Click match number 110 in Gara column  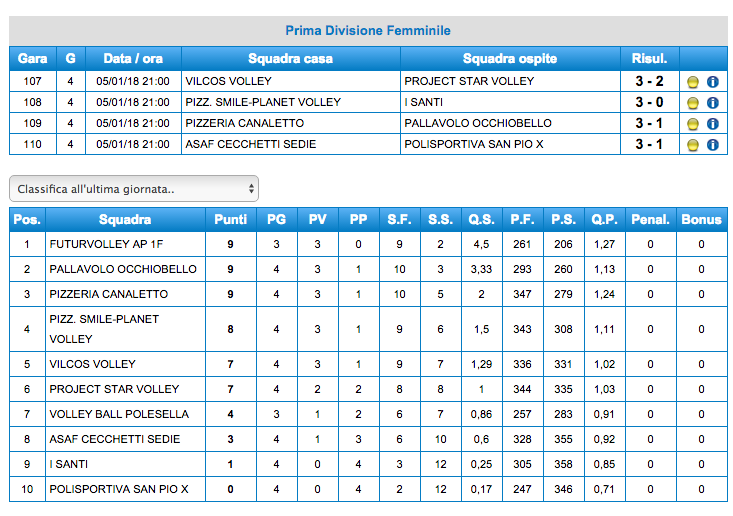point(33,144)
